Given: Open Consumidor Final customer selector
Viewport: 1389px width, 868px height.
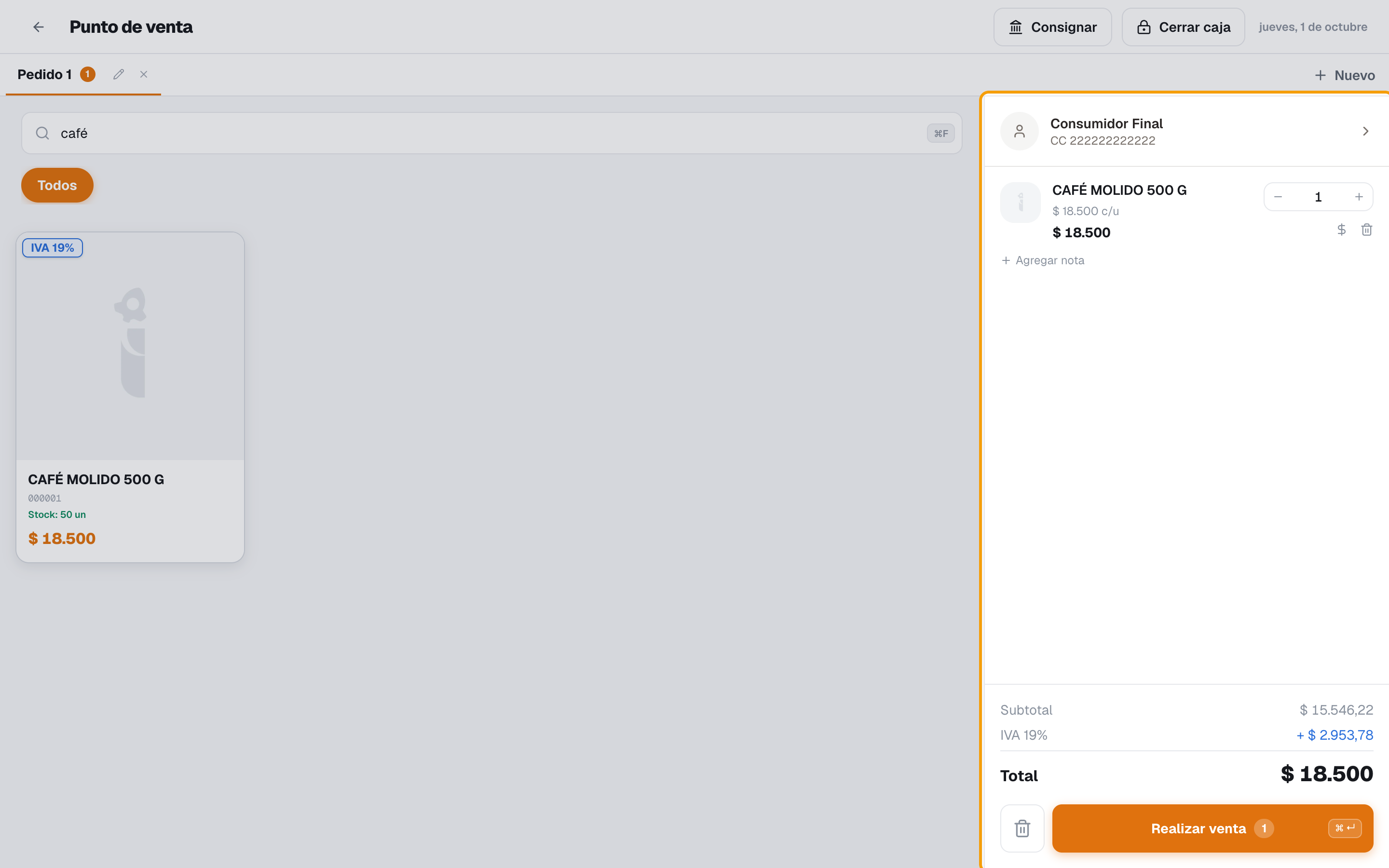Looking at the screenshot, I should [1186, 132].
